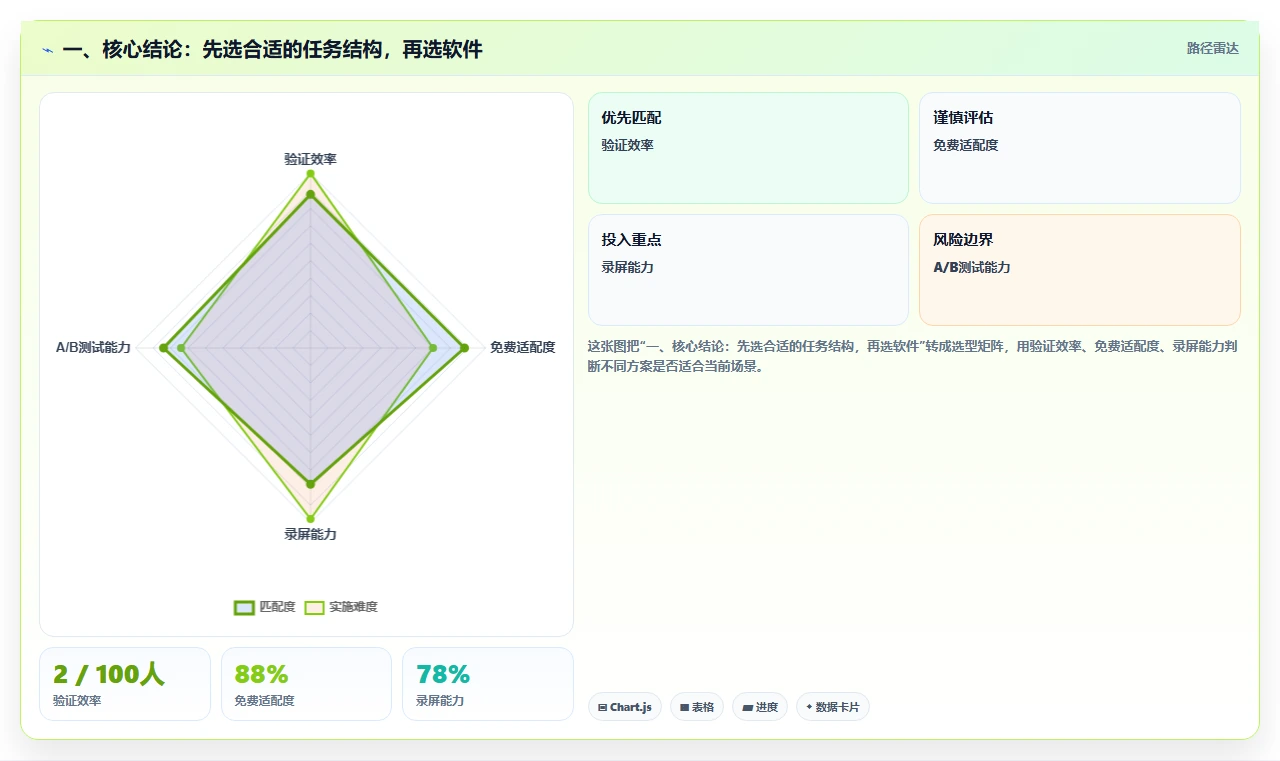Toggle the 实施难度 legend entry
Screen dimensions: 1280x761
[x=341, y=607]
